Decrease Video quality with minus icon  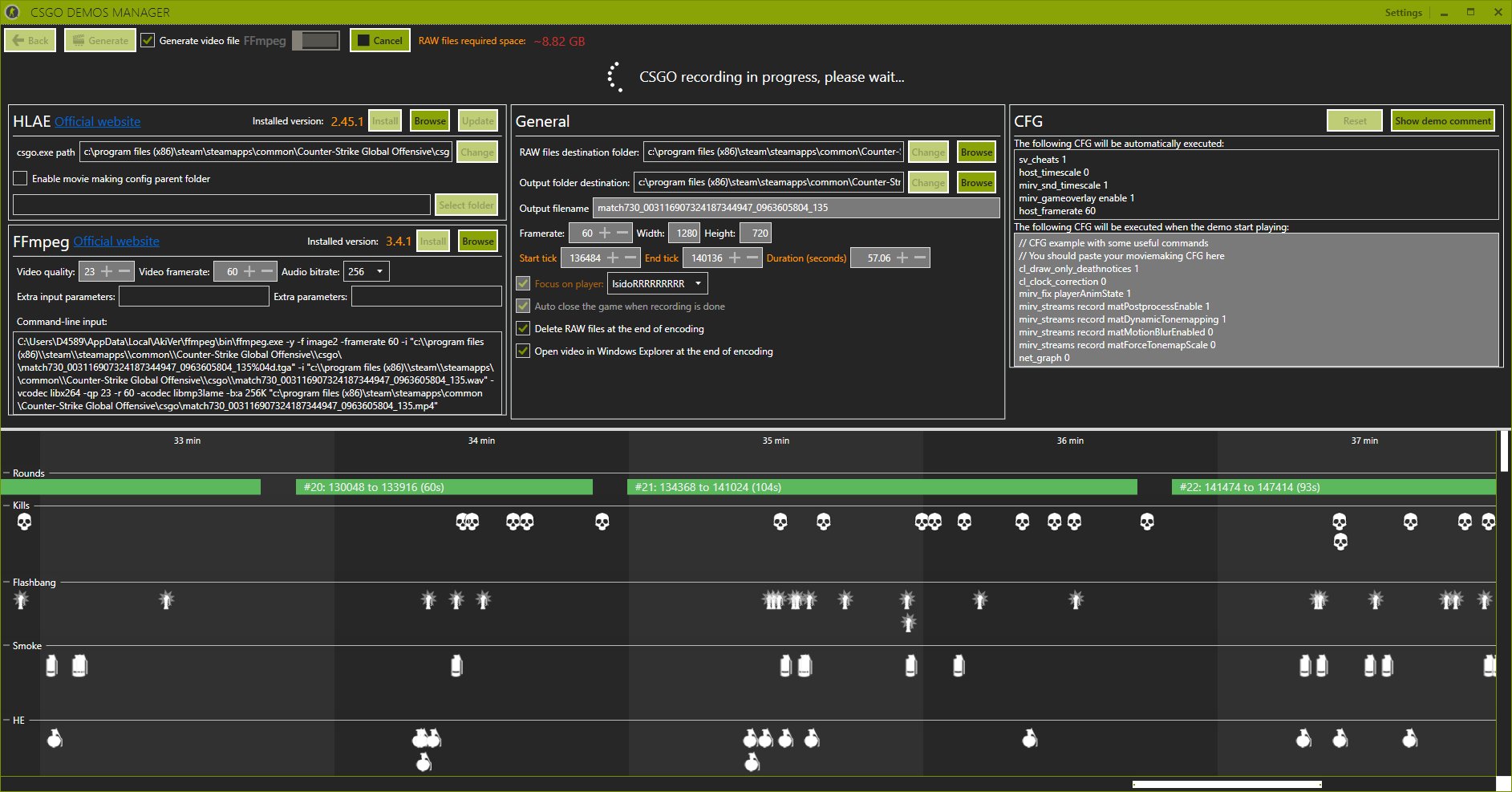click(124, 271)
